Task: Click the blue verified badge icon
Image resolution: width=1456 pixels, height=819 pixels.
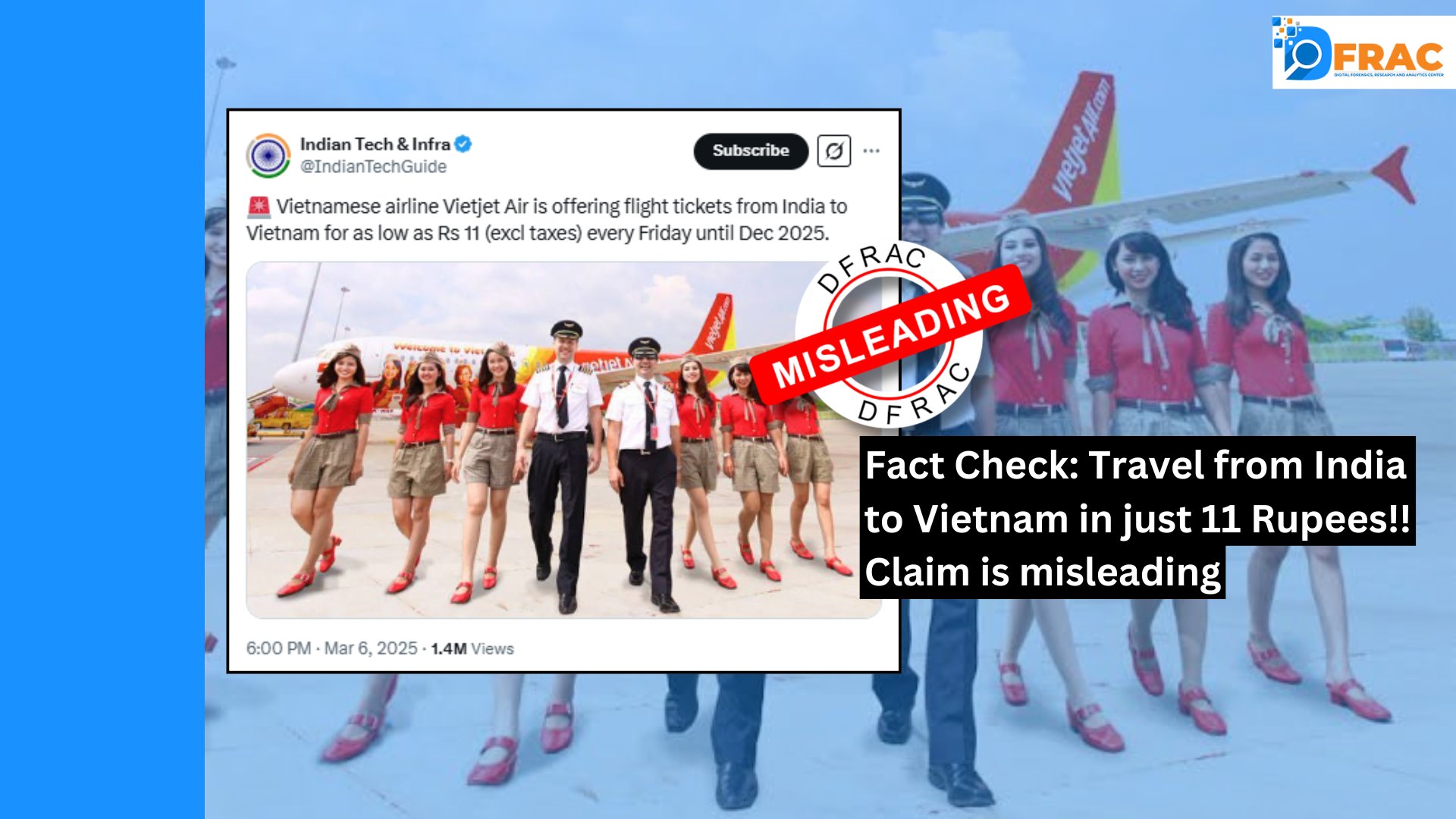Action: pyautogui.click(x=463, y=144)
